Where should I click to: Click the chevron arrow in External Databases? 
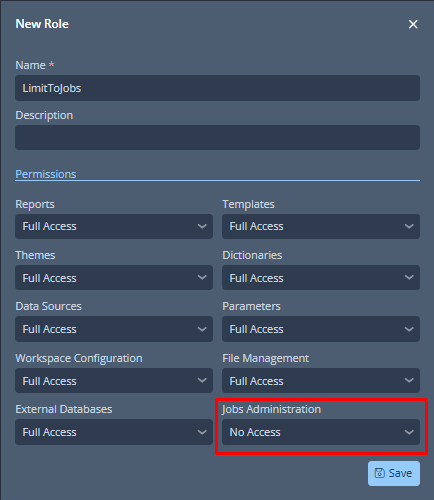(x=202, y=432)
